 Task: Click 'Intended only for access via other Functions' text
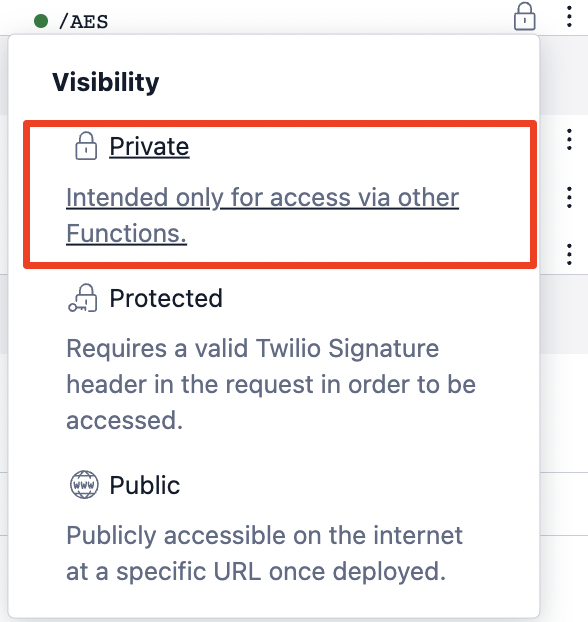point(263,215)
